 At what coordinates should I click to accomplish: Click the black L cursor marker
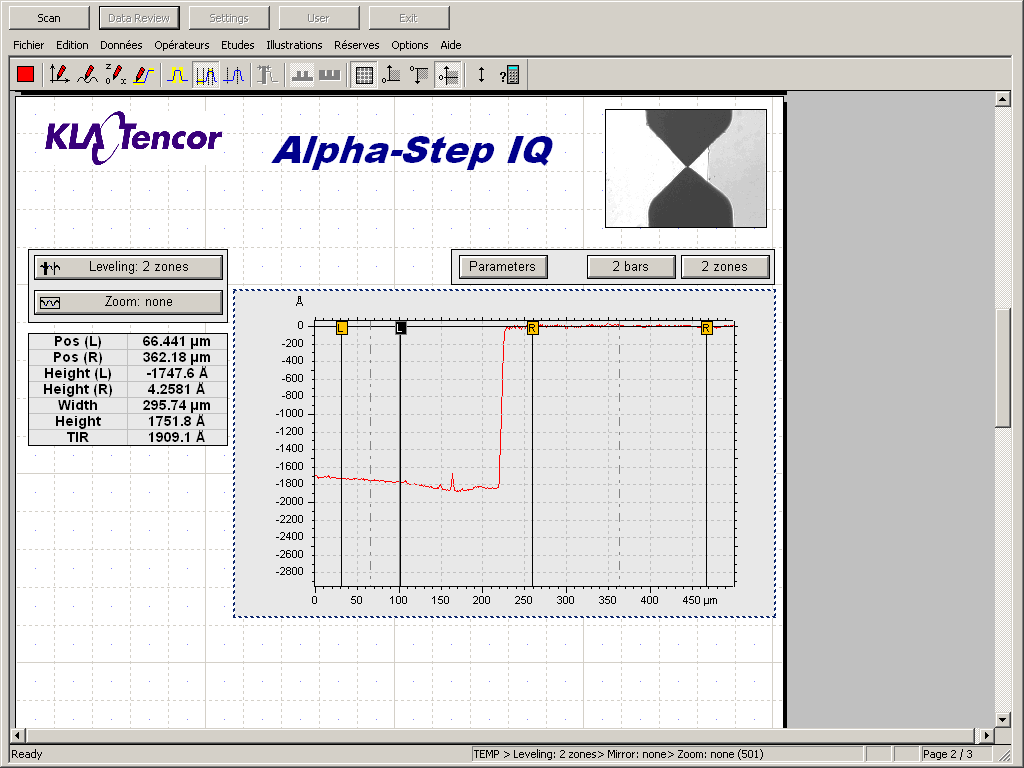tap(401, 328)
